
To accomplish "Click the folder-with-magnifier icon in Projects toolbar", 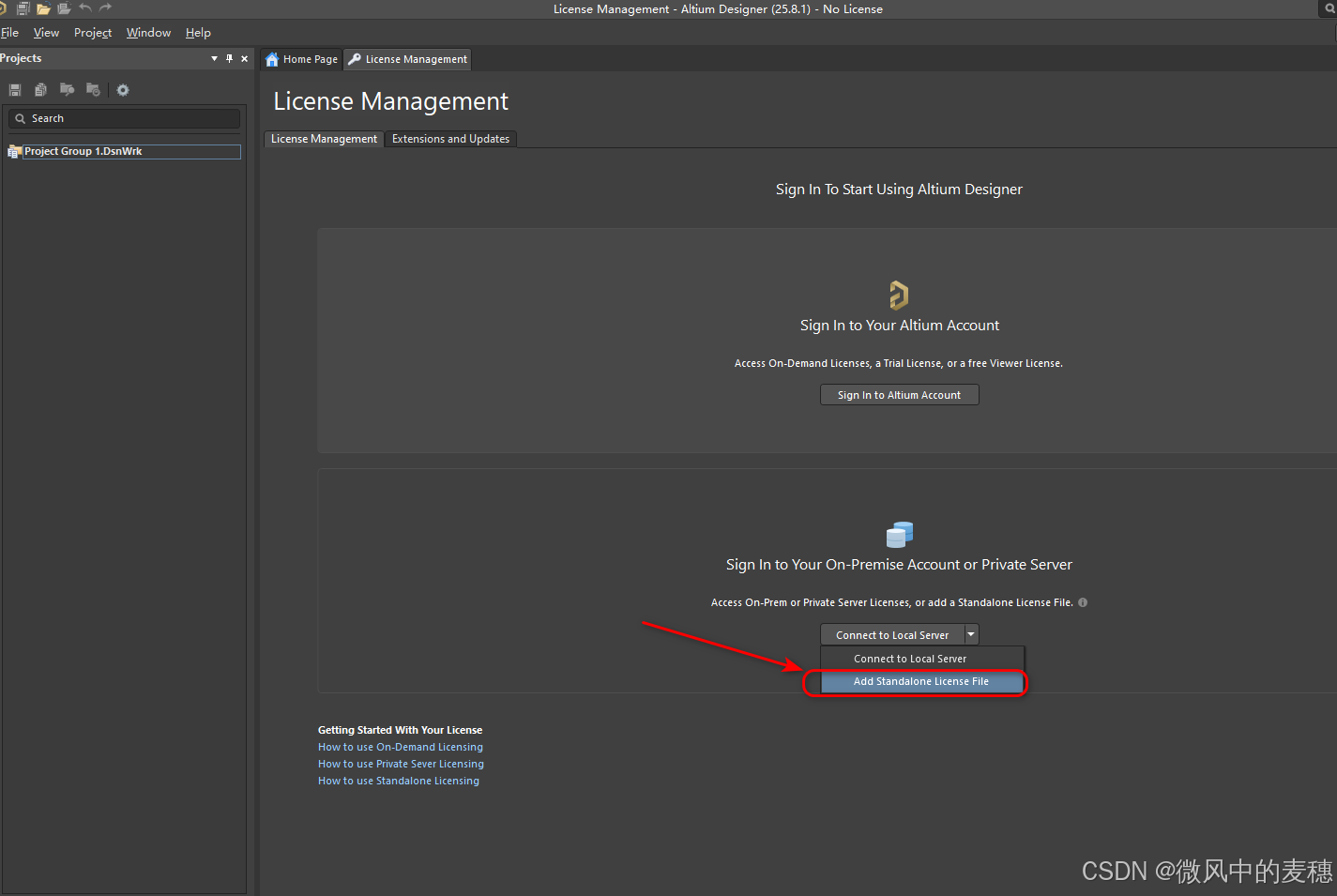I will click(67, 90).
